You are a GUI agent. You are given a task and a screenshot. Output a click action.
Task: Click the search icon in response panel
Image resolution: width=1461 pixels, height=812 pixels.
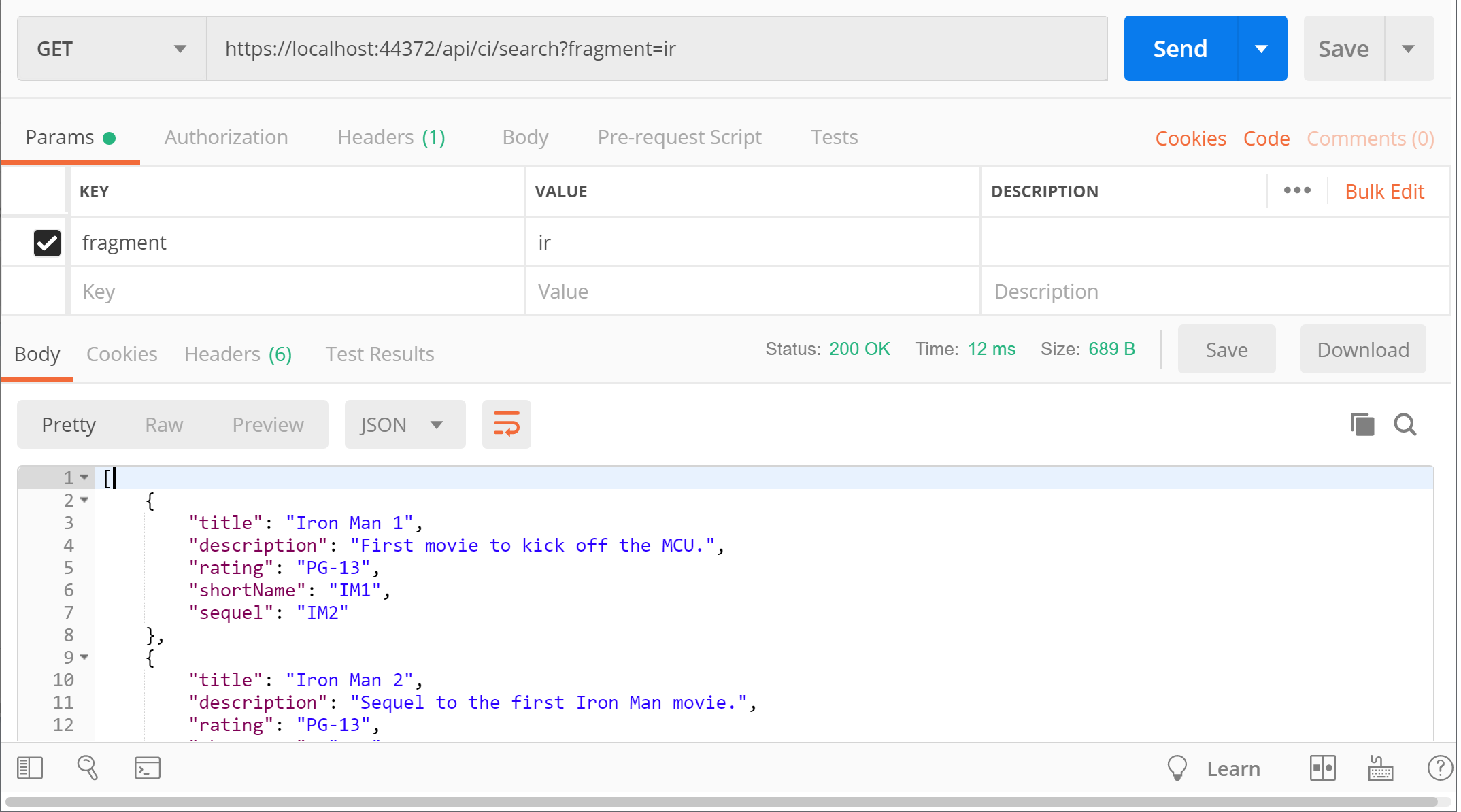coord(1406,423)
